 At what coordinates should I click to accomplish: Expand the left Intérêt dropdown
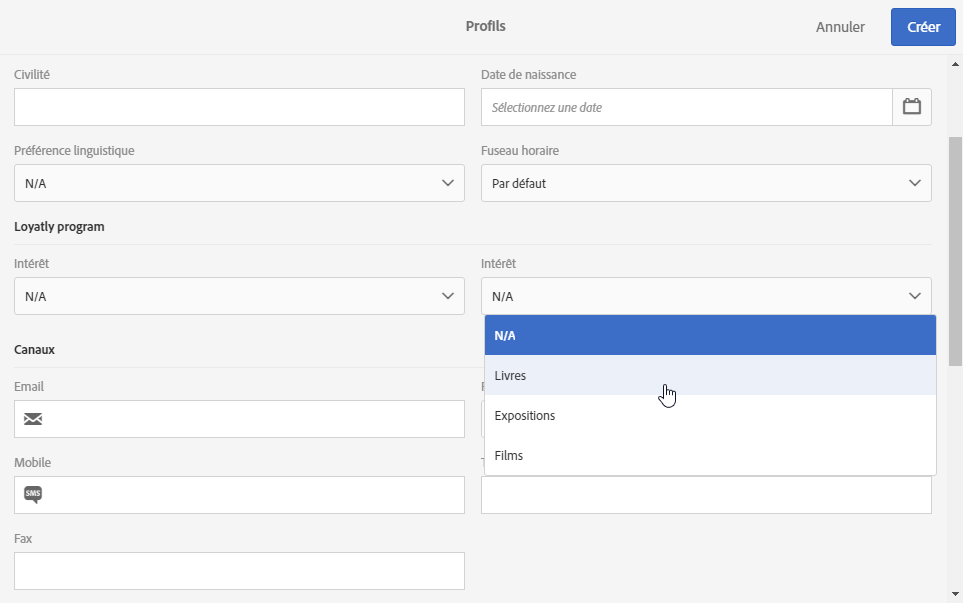pos(239,296)
